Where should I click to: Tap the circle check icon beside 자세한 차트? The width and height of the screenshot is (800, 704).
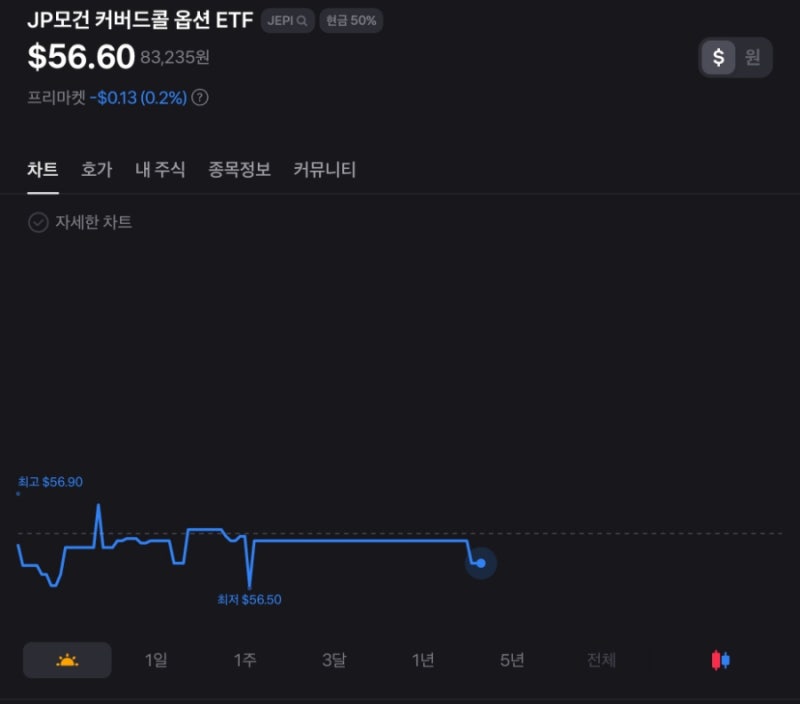click(x=34, y=223)
